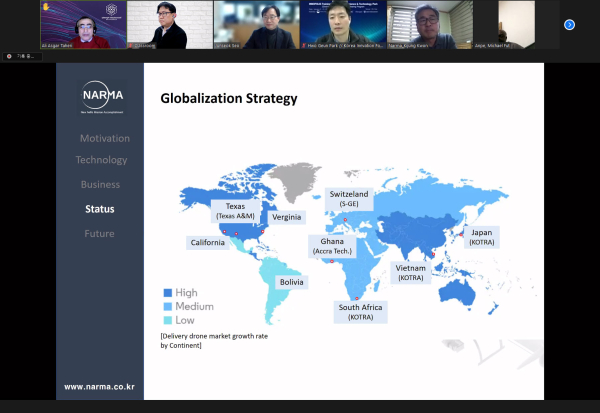Select Ali Asgar Tahoori's video thumbnail
Screen dimensions: 600x413
tap(83, 24)
